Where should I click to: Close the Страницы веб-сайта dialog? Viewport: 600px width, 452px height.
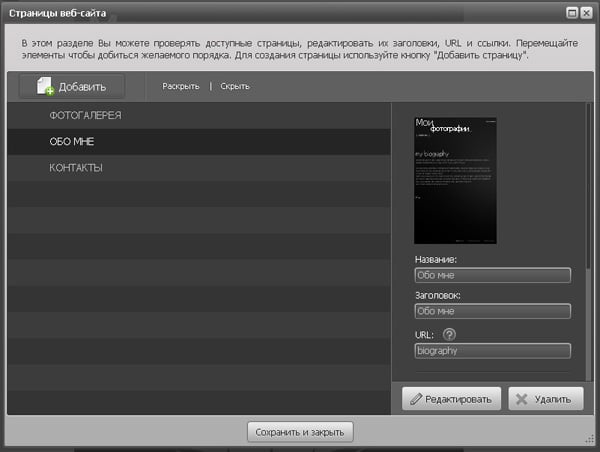(586, 13)
